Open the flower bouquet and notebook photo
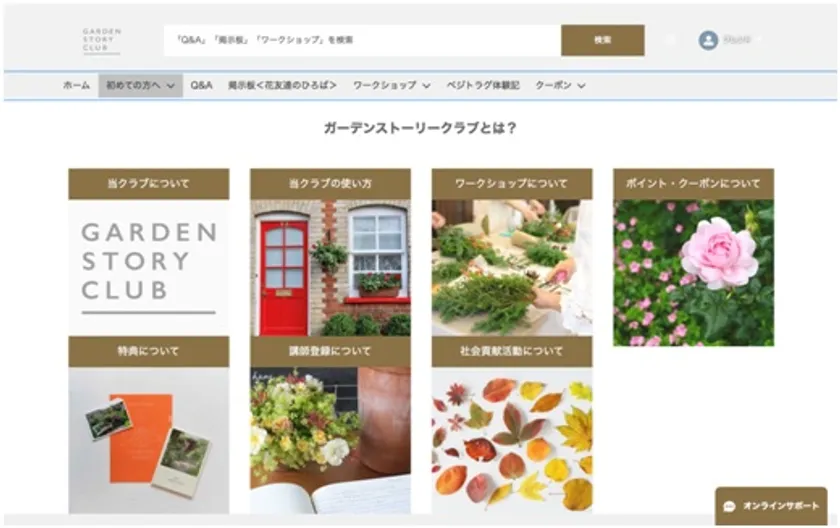 point(331,440)
